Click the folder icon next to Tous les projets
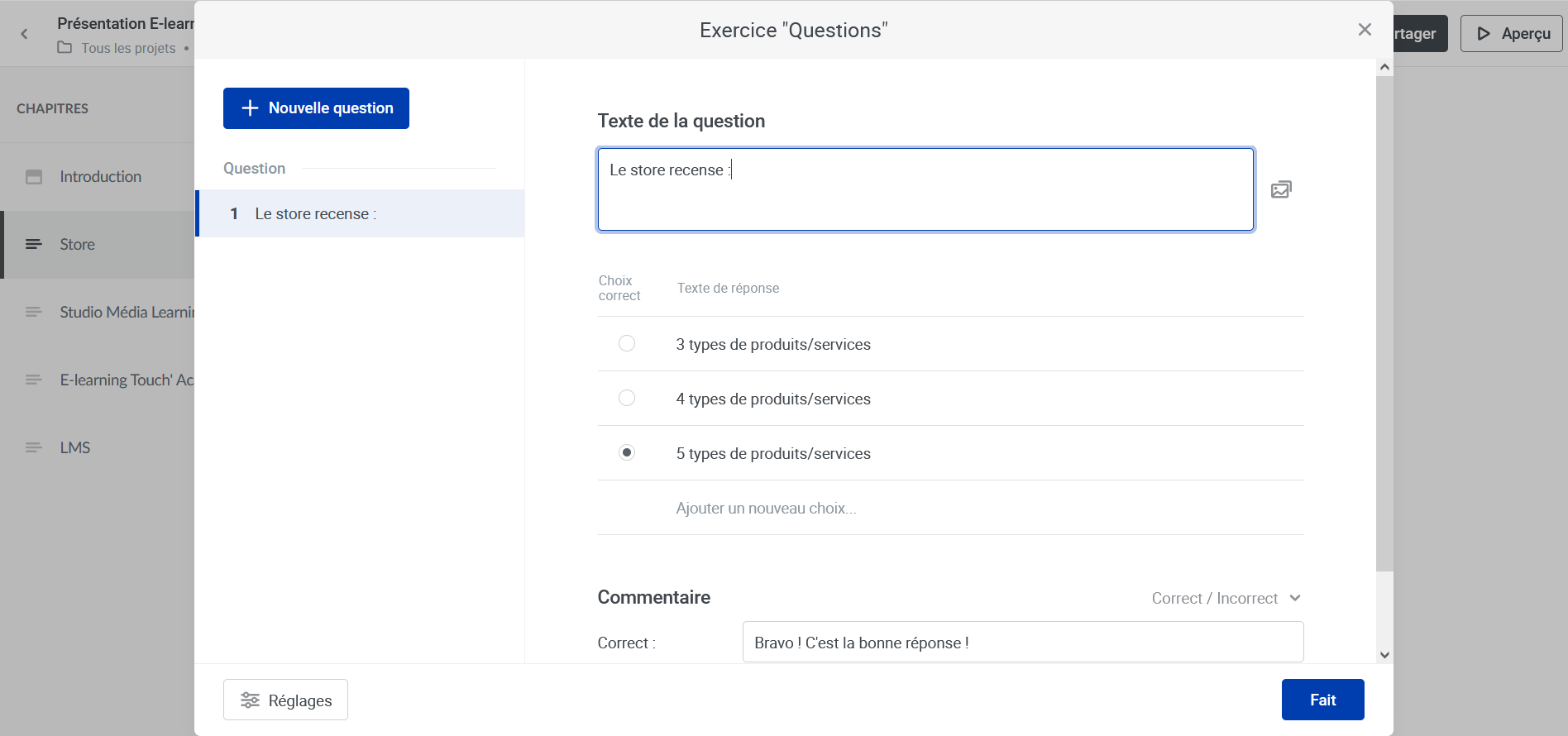This screenshot has height=736, width=1568. point(65,48)
